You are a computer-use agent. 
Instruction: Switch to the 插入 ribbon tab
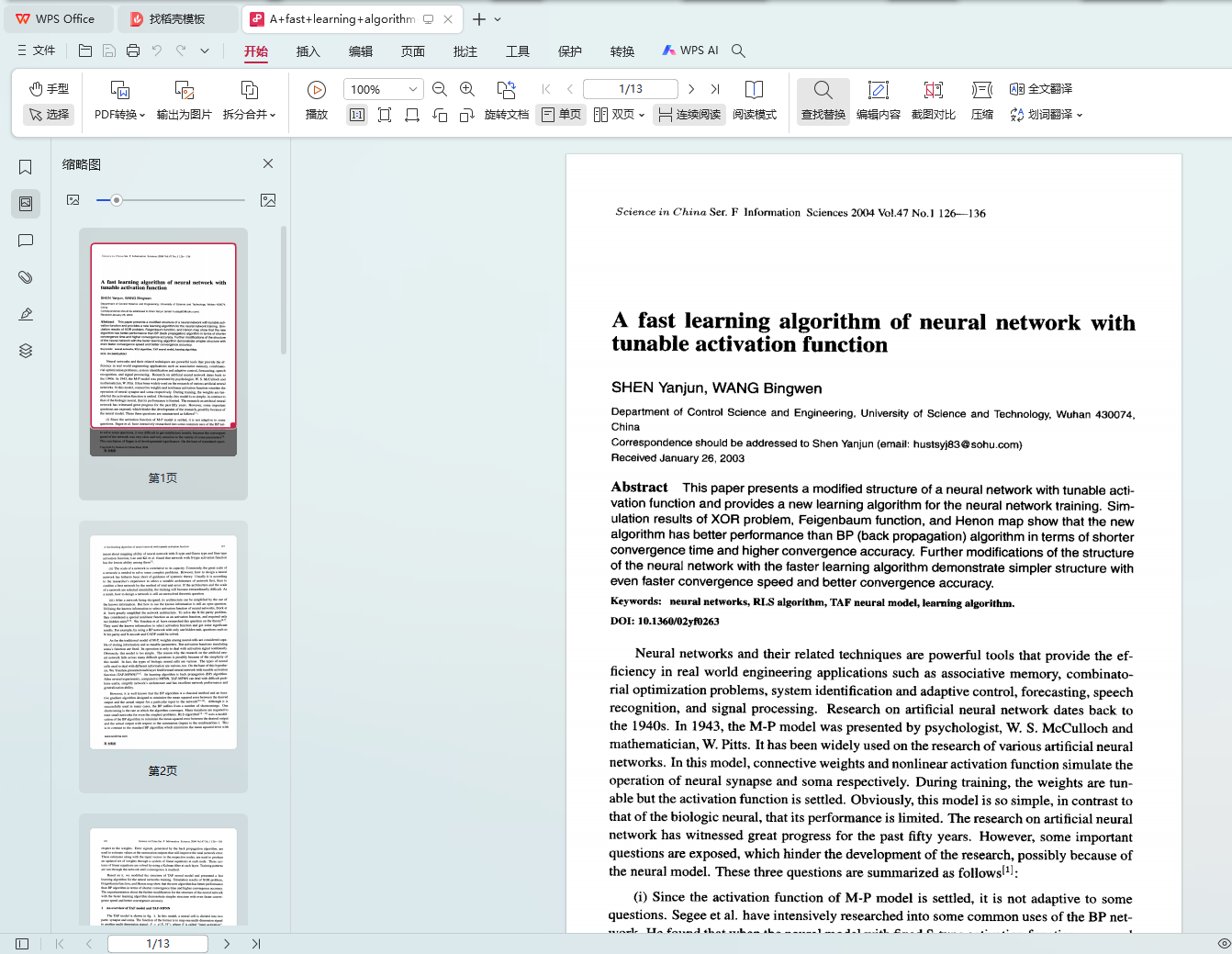tap(308, 51)
